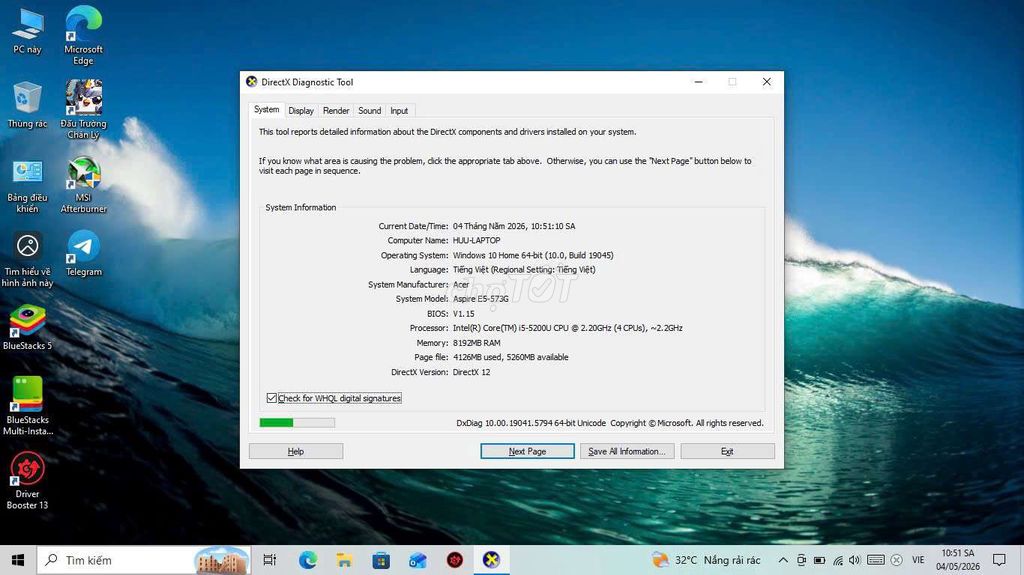Launch Đấu Trường Chân Lý shortcut

83,109
